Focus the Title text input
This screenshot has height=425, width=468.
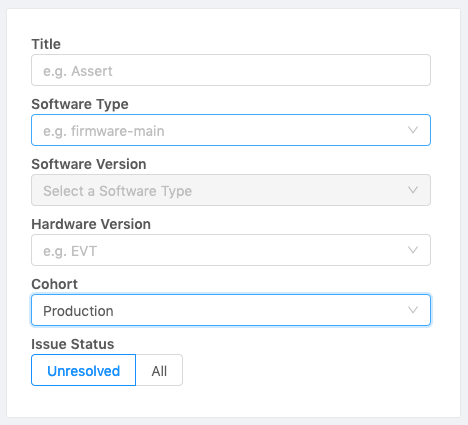pos(231,70)
